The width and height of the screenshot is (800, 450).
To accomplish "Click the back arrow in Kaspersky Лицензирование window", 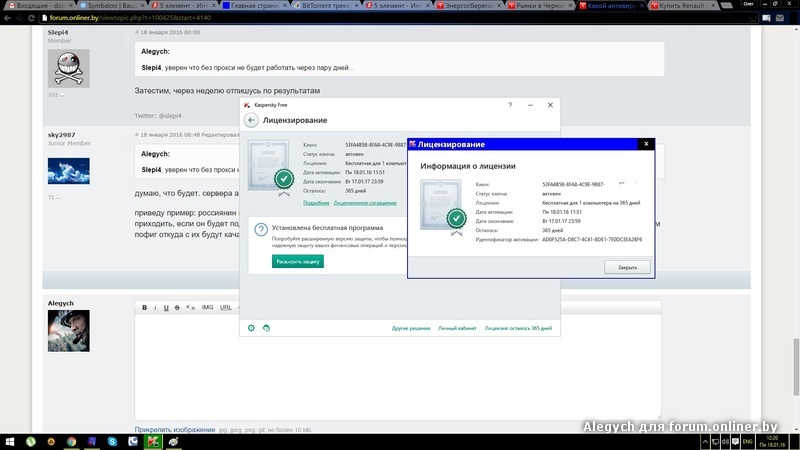I will point(251,120).
